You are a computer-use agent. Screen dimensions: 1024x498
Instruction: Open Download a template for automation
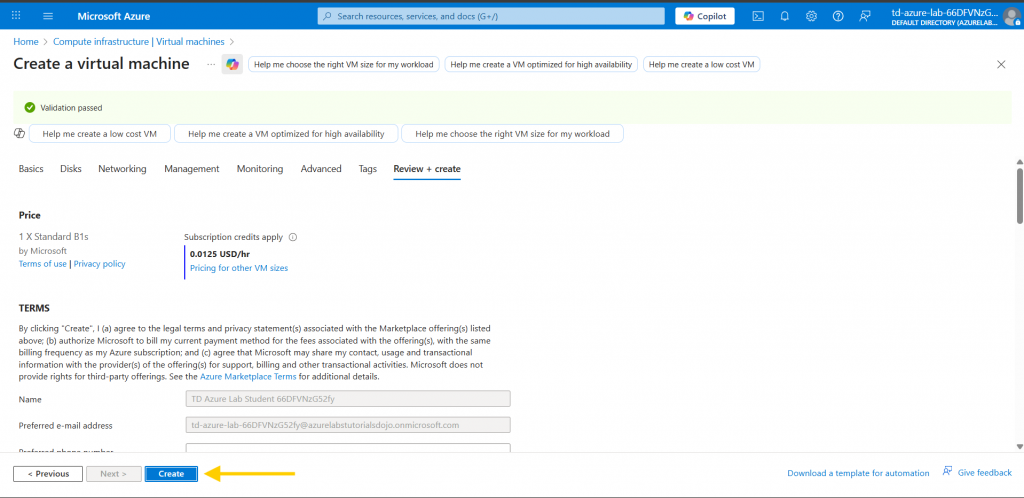coord(858,473)
